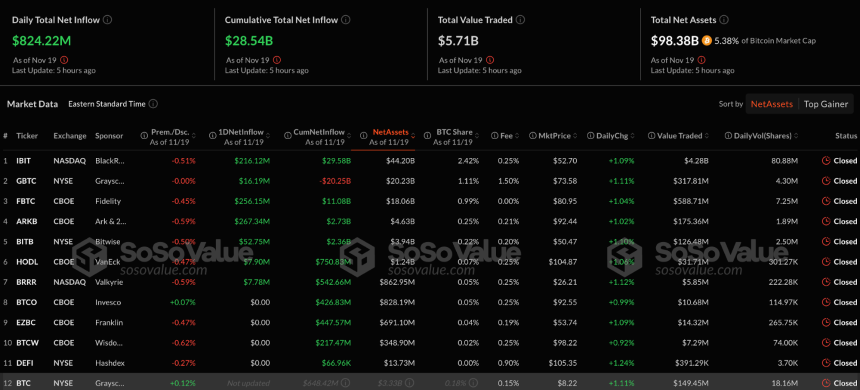The image size is (860, 390).
Task: Click Valkyrie sponsor cell
Action: [109, 282]
